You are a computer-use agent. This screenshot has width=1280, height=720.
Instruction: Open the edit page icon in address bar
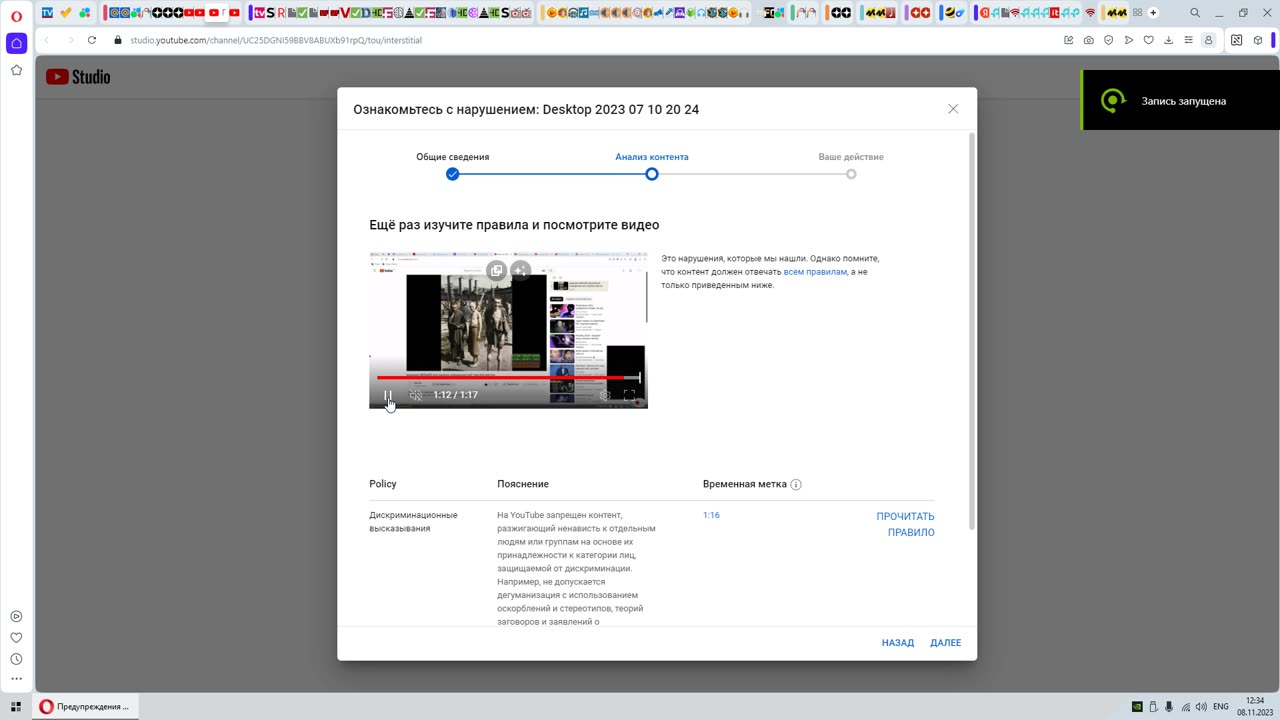click(x=1069, y=40)
